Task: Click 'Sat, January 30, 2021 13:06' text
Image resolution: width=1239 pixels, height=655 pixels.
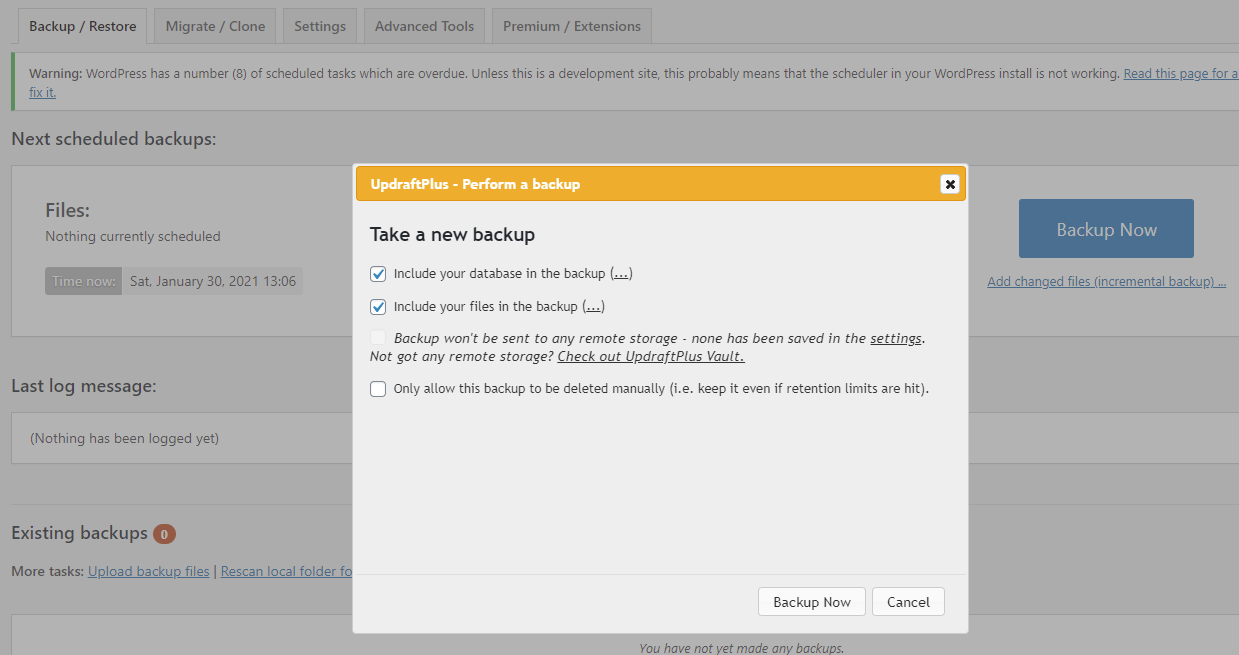Action: click(213, 281)
